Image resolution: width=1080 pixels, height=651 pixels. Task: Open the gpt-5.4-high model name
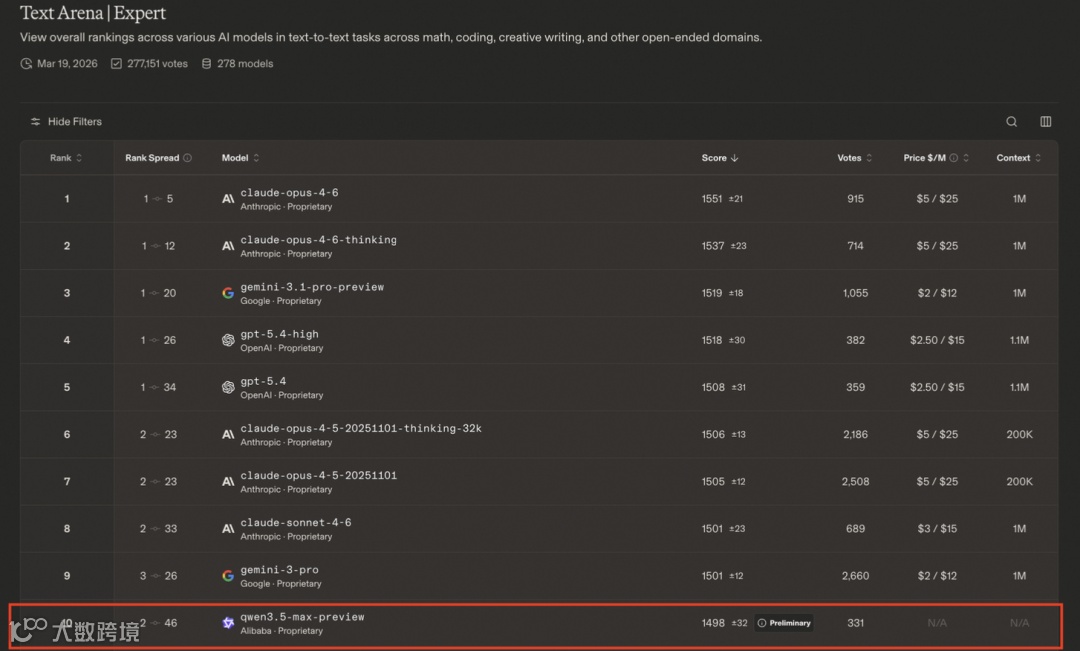279,334
